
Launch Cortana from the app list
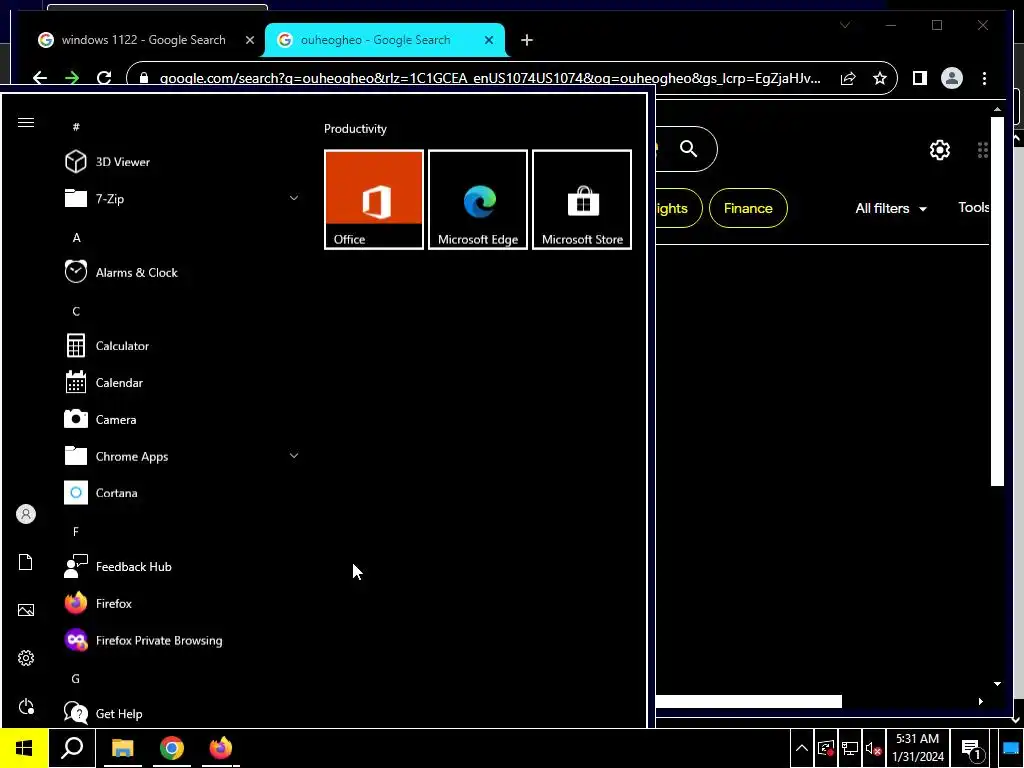click(182, 493)
